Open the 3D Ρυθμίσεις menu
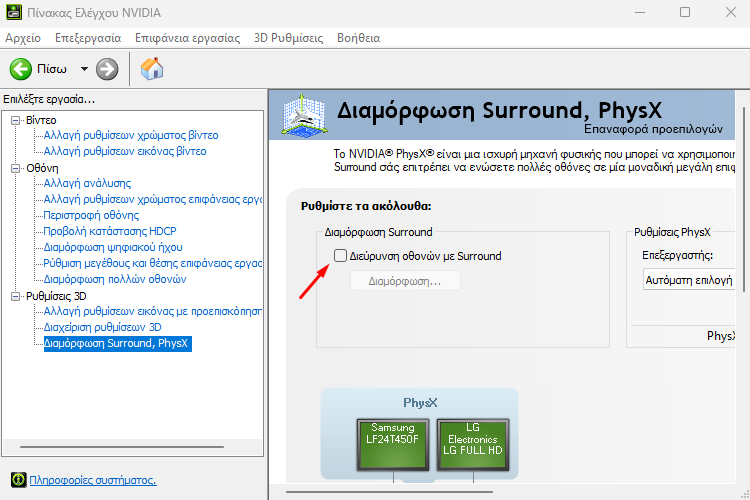The height and width of the screenshot is (500, 750). [288, 38]
